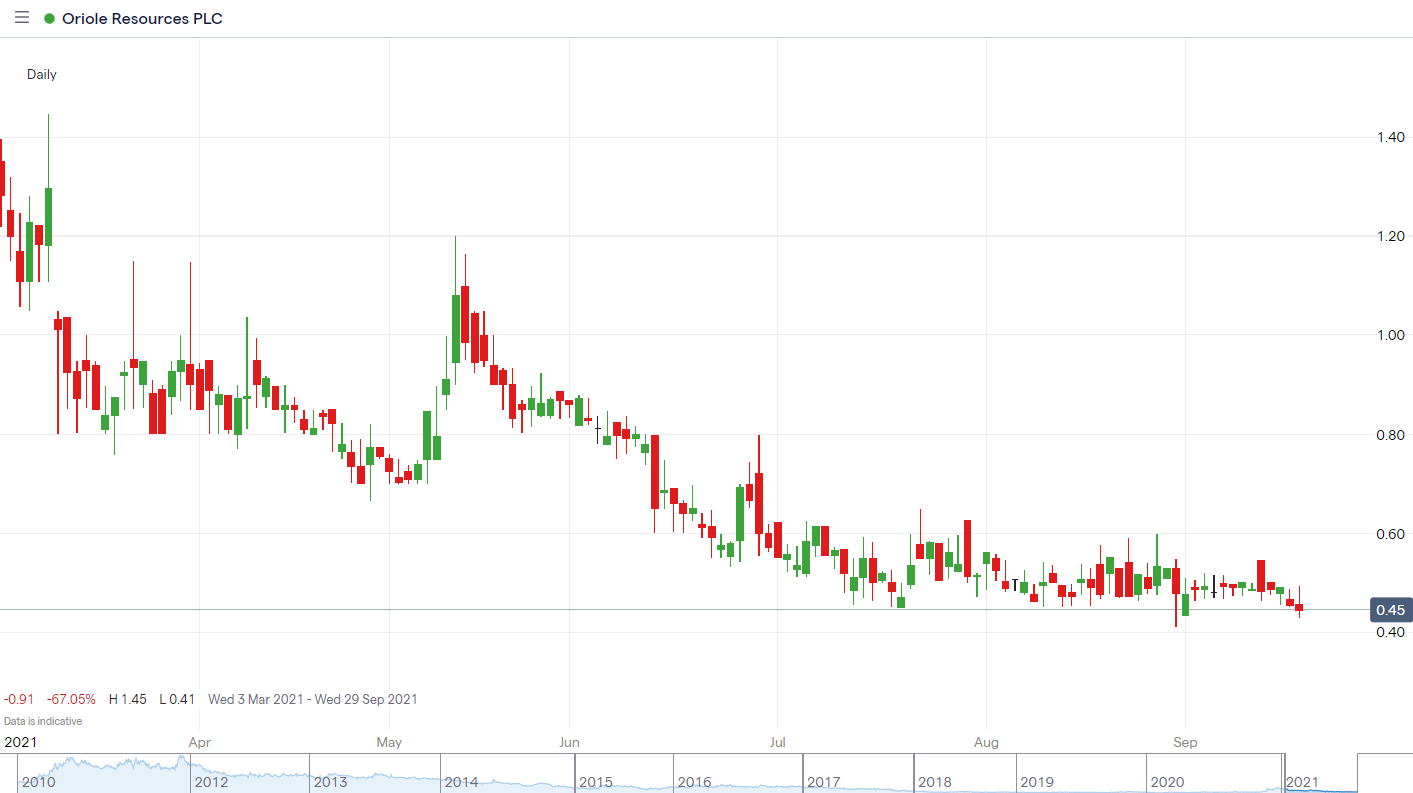This screenshot has height=793, width=1413.
Task: Click the H 1.45 high value
Action: pos(128,699)
